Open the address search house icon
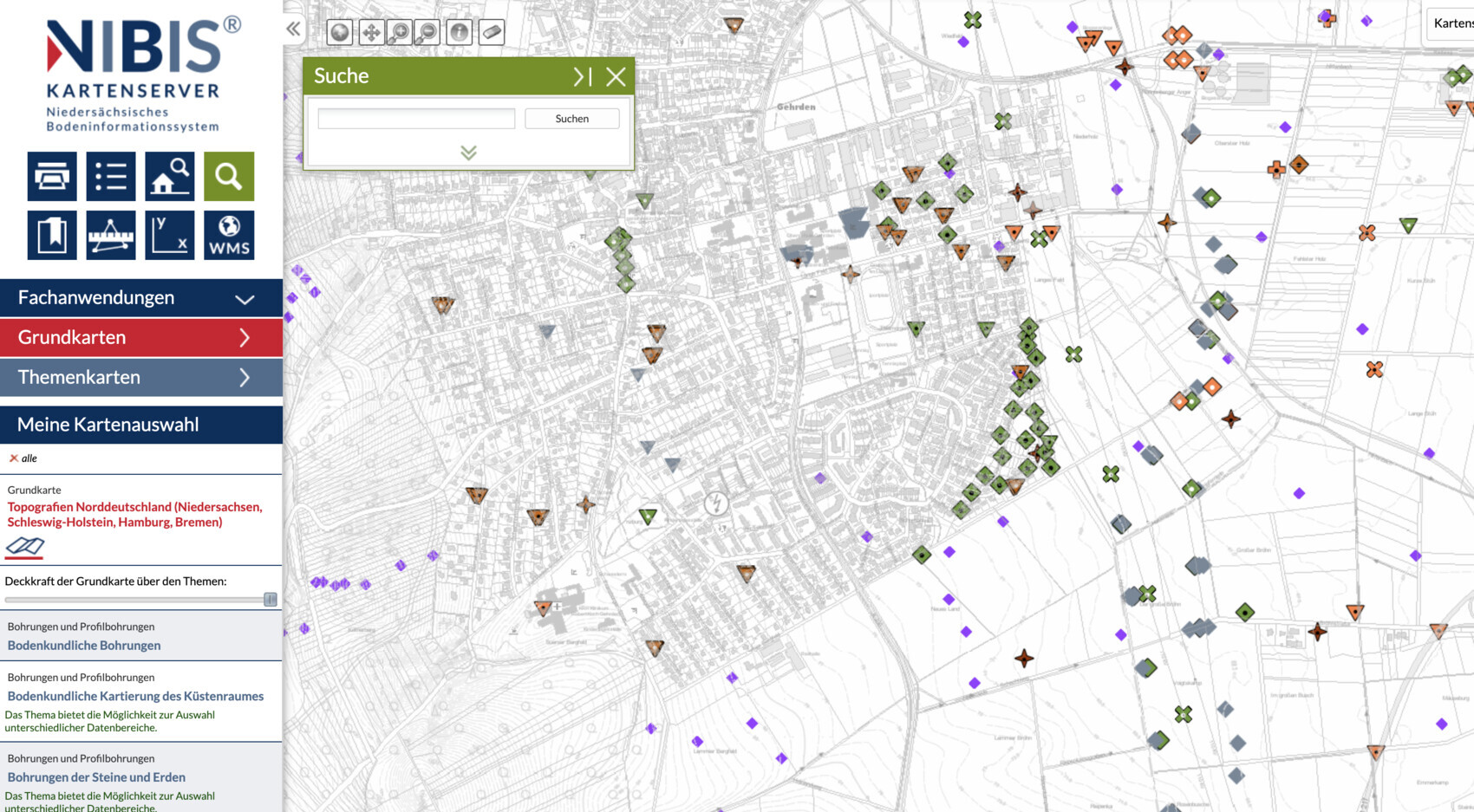 170,177
